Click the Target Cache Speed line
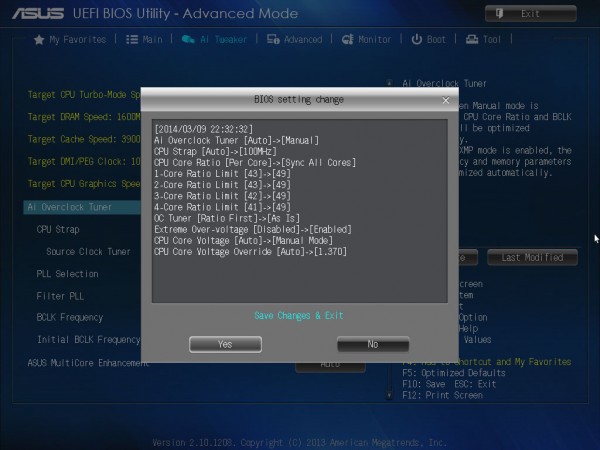The height and width of the screenshot is (450, 600). coord(84,139)
